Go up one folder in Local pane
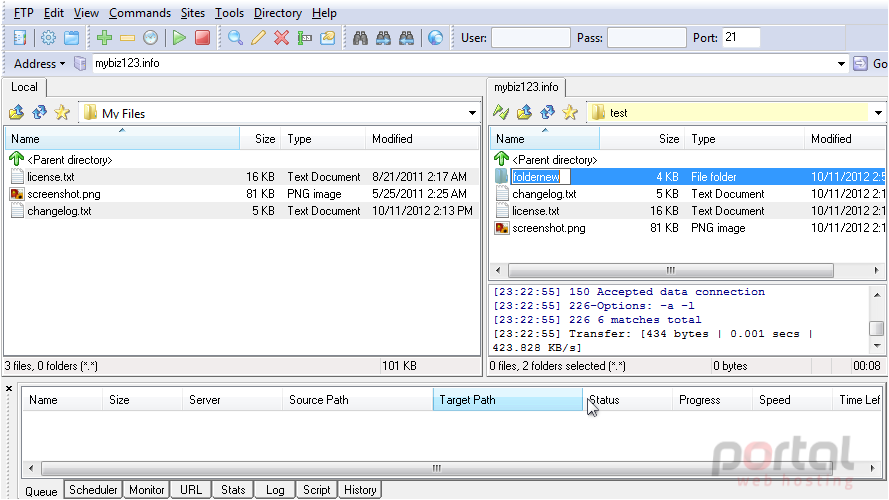 point(16,113)
